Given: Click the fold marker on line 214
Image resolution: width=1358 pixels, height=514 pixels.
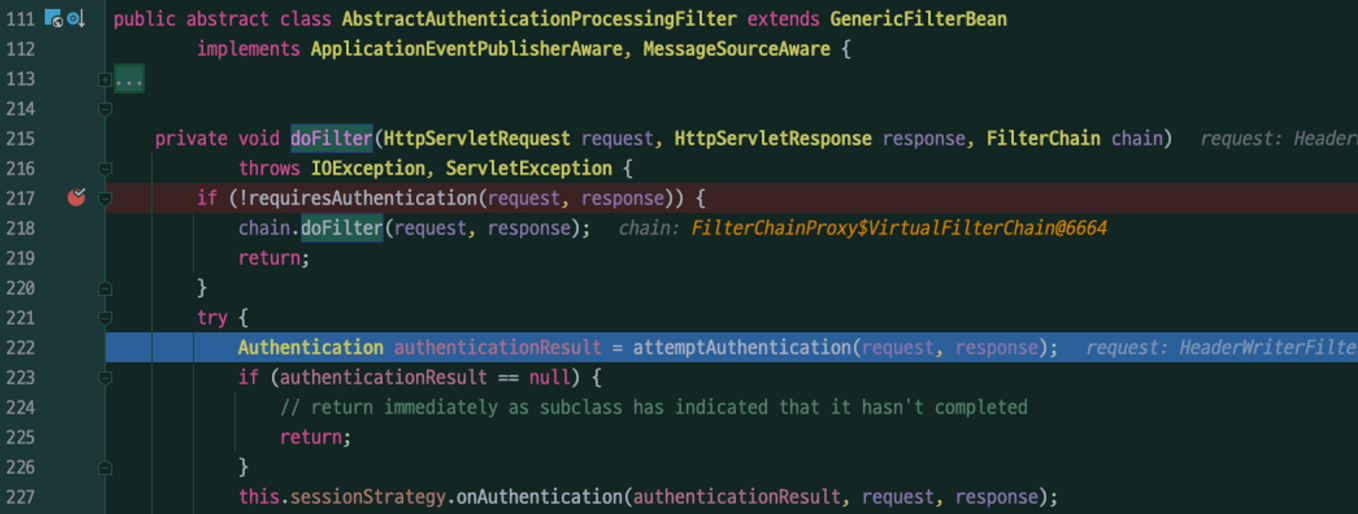Looking at the screenshot, I should (105, 109).
